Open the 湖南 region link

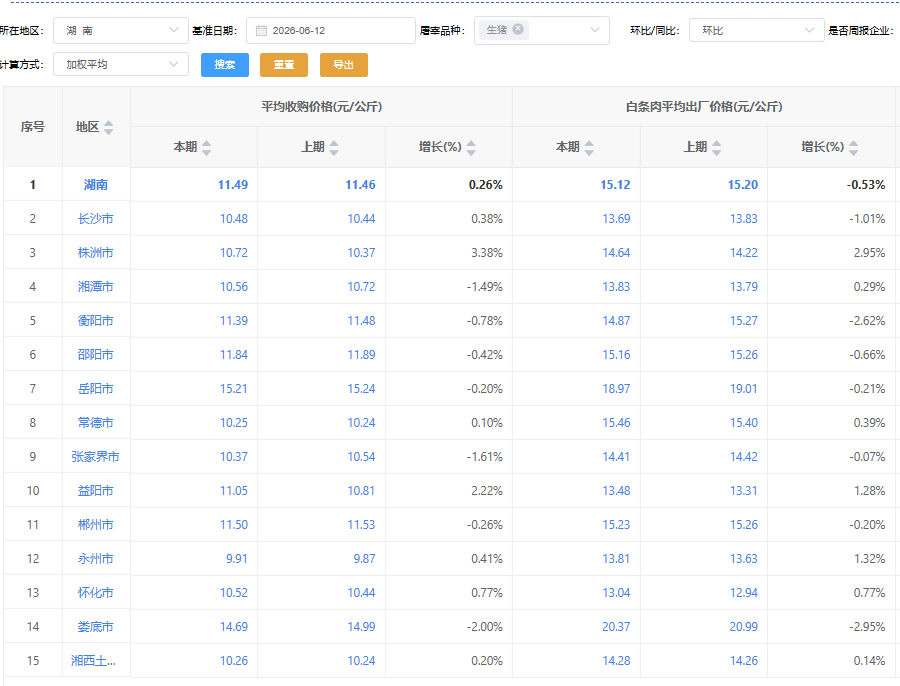[x=96, y=185]
